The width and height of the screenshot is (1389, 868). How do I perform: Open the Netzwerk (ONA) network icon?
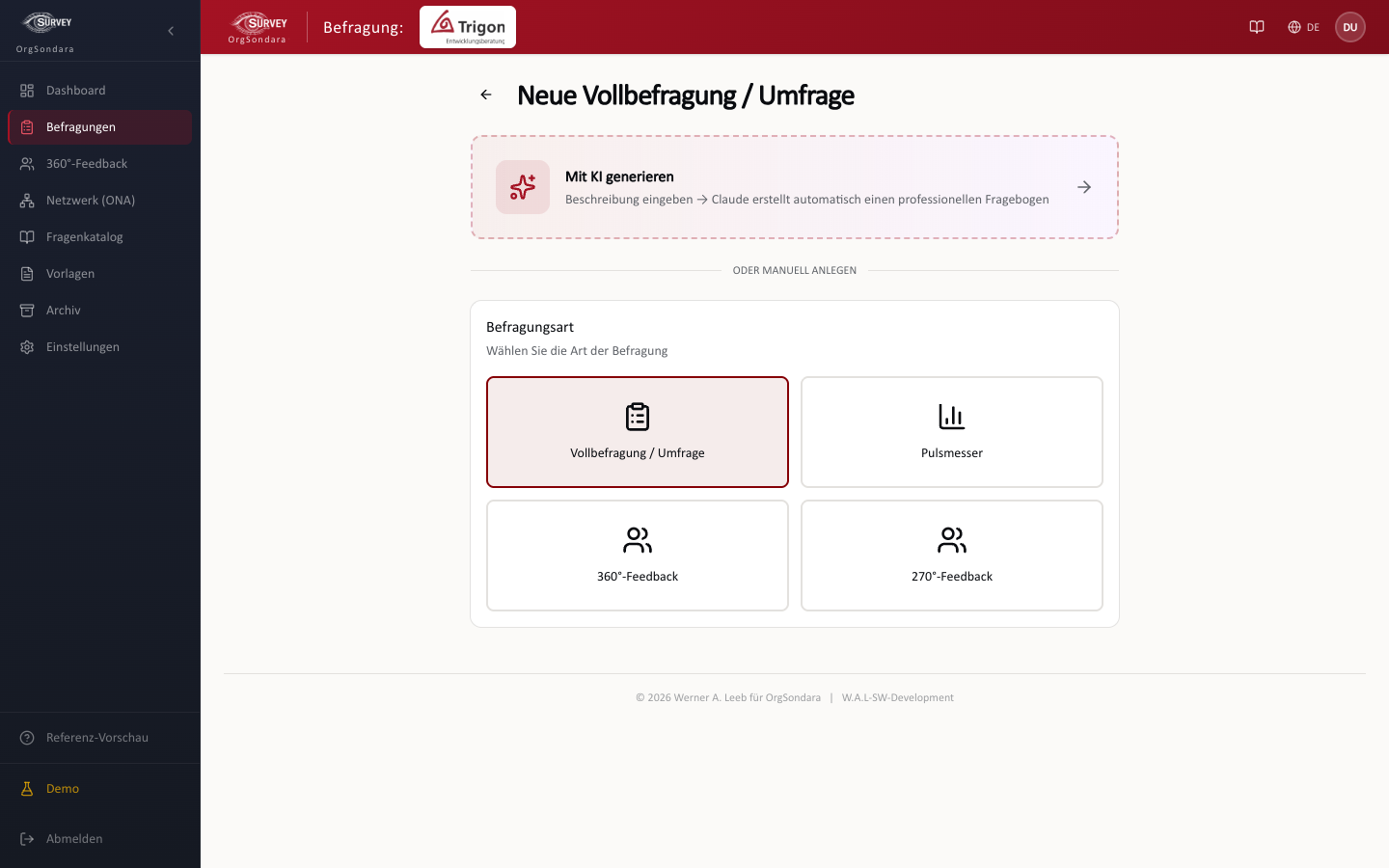[x=27, y=201]
